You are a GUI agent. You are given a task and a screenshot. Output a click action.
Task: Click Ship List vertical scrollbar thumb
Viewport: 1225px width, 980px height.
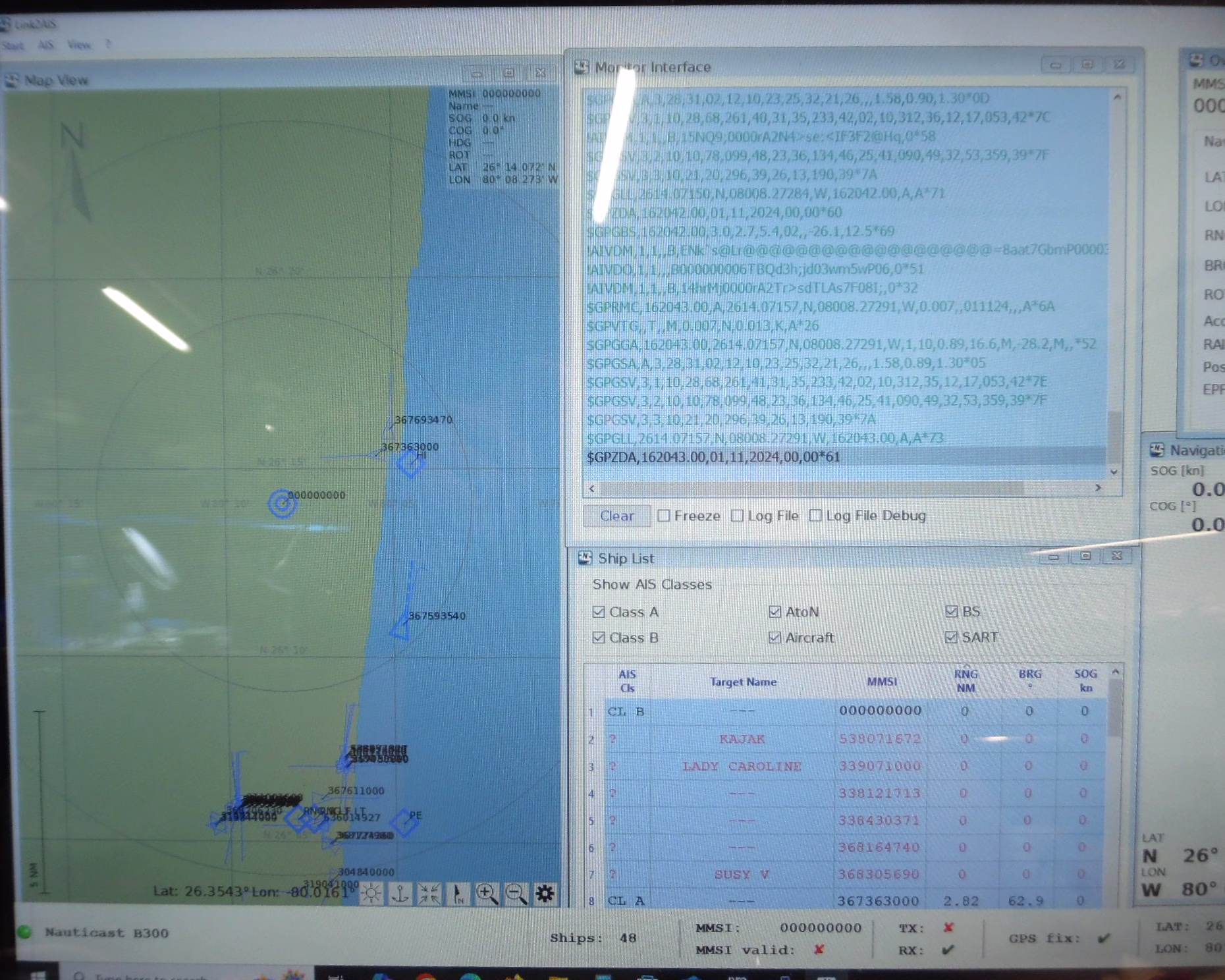[1114, 708]
